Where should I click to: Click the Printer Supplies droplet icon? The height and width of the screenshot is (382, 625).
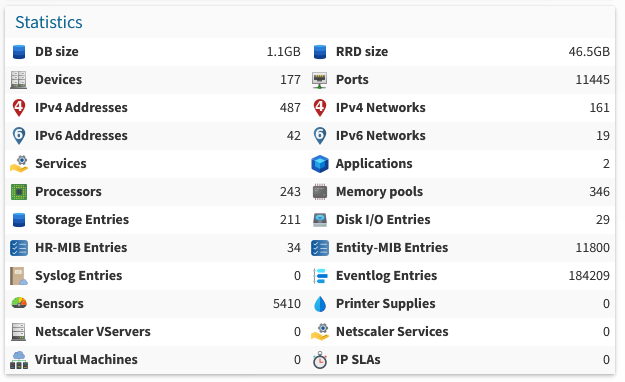coord(320,304)
